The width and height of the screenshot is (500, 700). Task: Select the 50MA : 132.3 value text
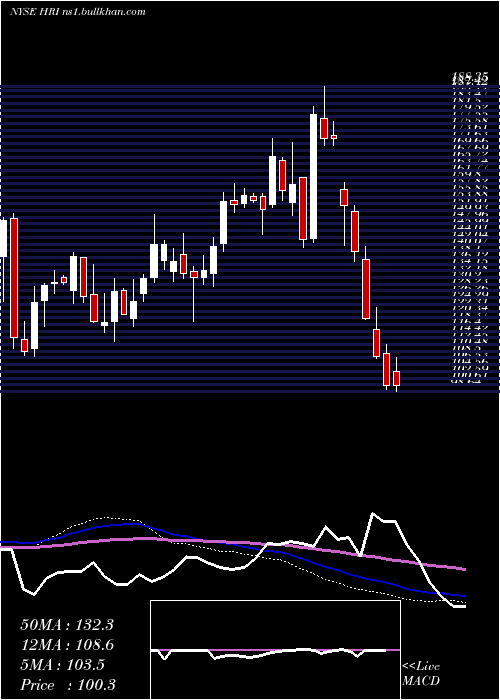click(x=67, y=625)
